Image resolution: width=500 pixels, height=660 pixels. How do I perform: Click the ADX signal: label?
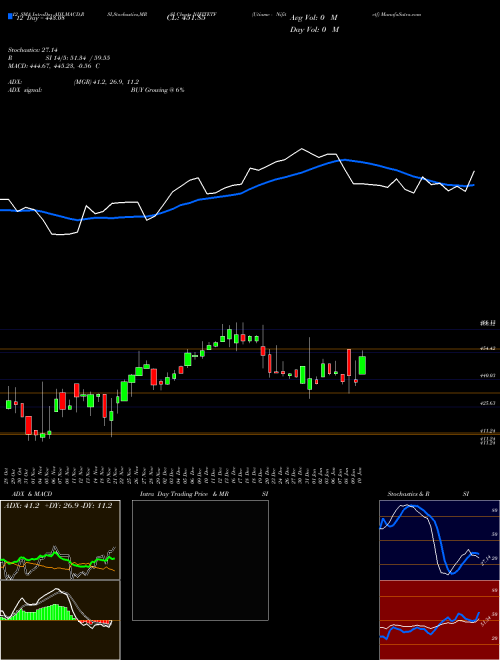click(24, 90)
